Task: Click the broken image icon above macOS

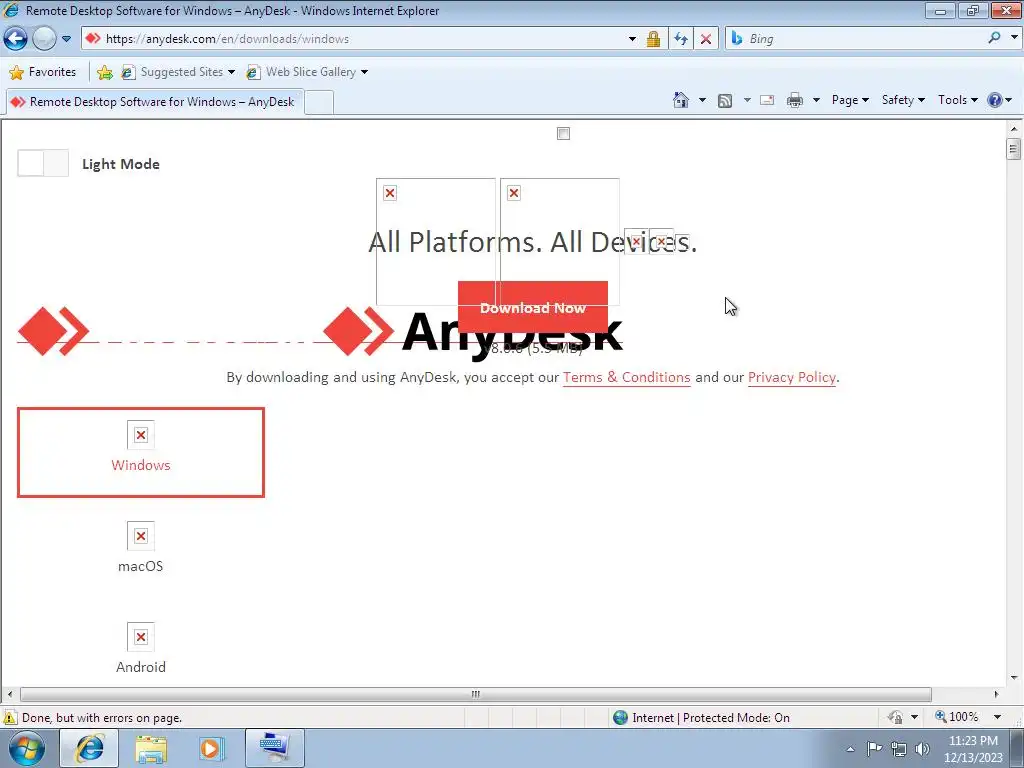Action: pos(141,536)
